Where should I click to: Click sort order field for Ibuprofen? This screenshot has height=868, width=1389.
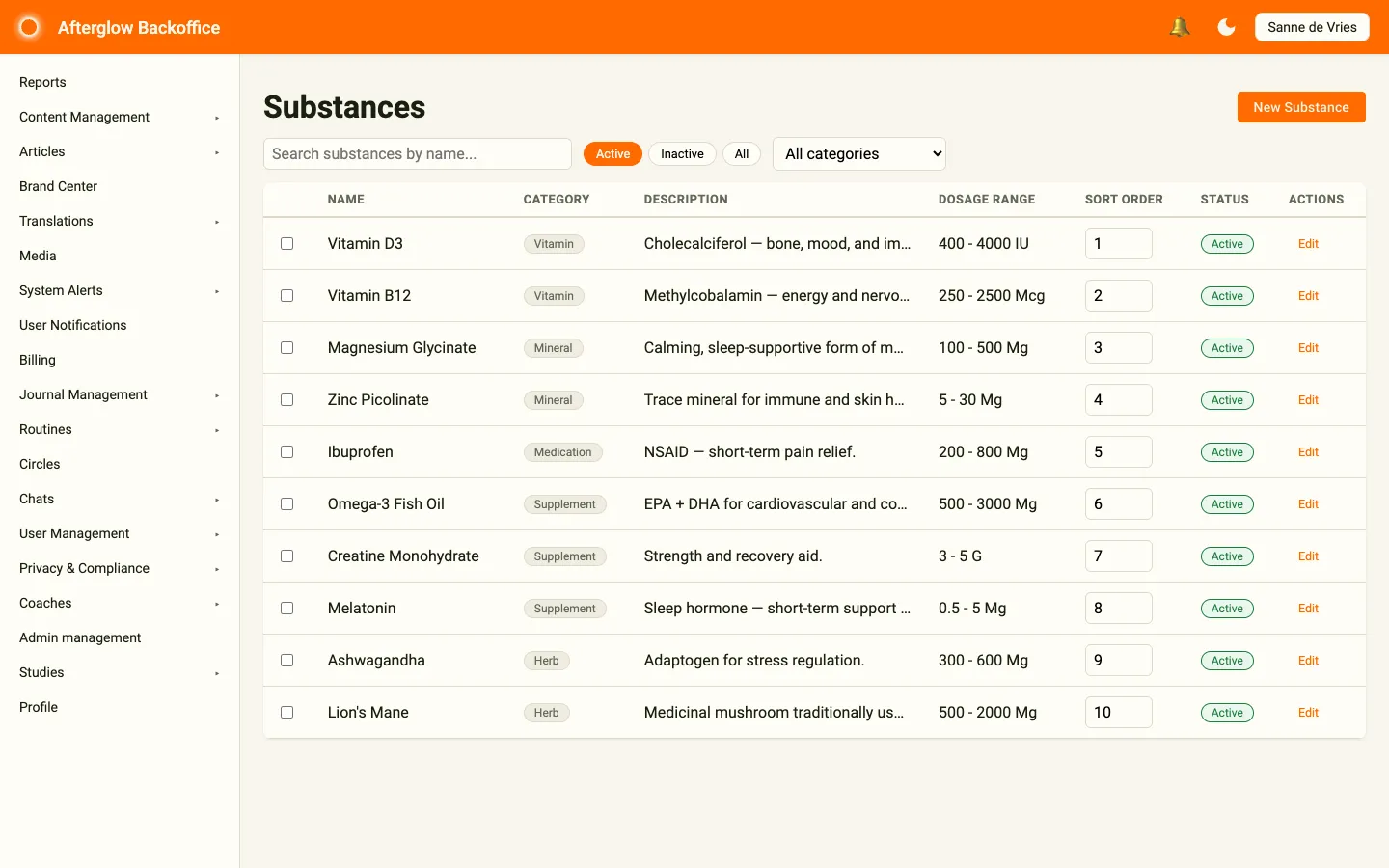(1118, 452)
